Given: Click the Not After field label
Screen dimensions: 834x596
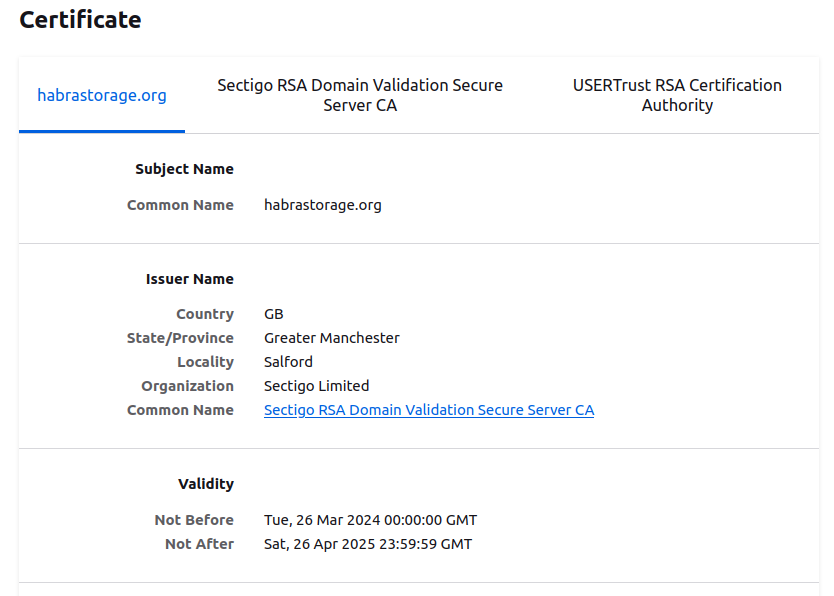Looking at the screenshot, I should pyautogui.click(x=199, y=544).
